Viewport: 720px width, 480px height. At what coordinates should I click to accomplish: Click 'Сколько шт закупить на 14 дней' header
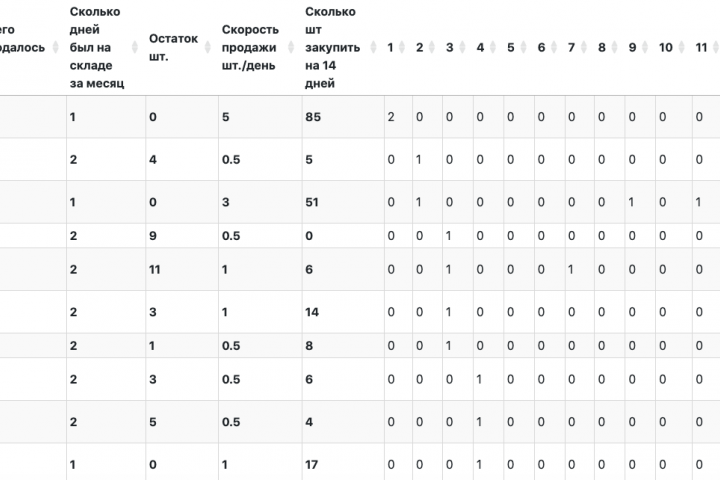coord(328,47)
